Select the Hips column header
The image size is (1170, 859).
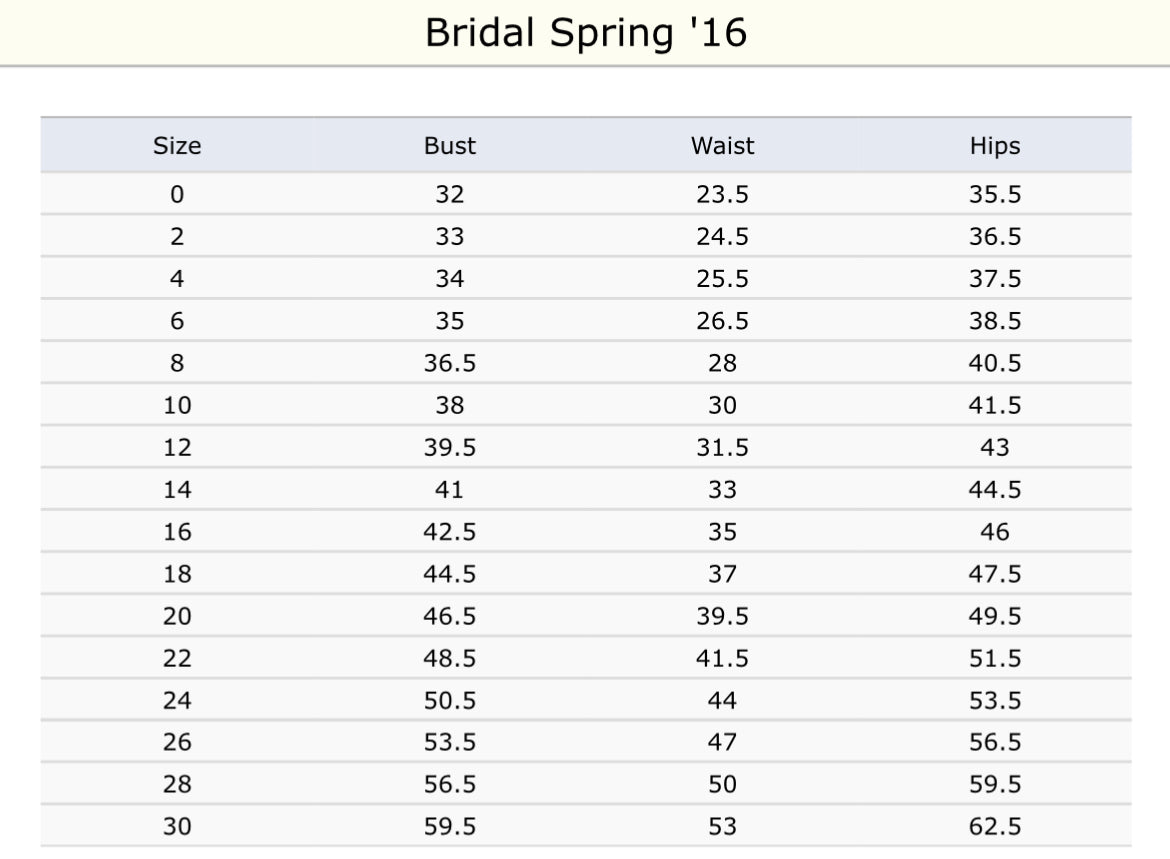click(x=994, y=146)
